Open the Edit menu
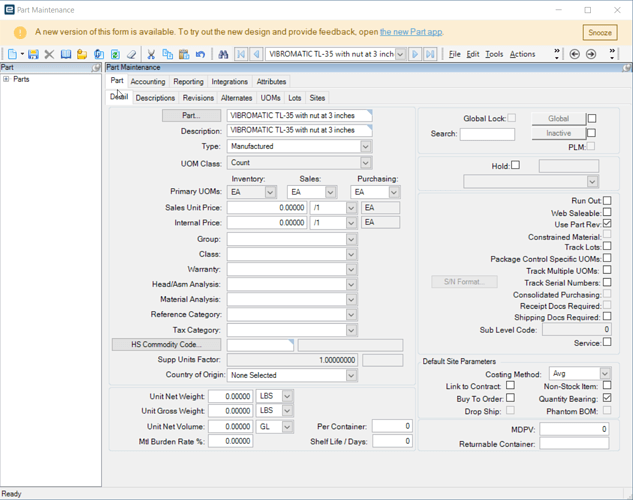The image size is (633, 500). pos(473,54)
